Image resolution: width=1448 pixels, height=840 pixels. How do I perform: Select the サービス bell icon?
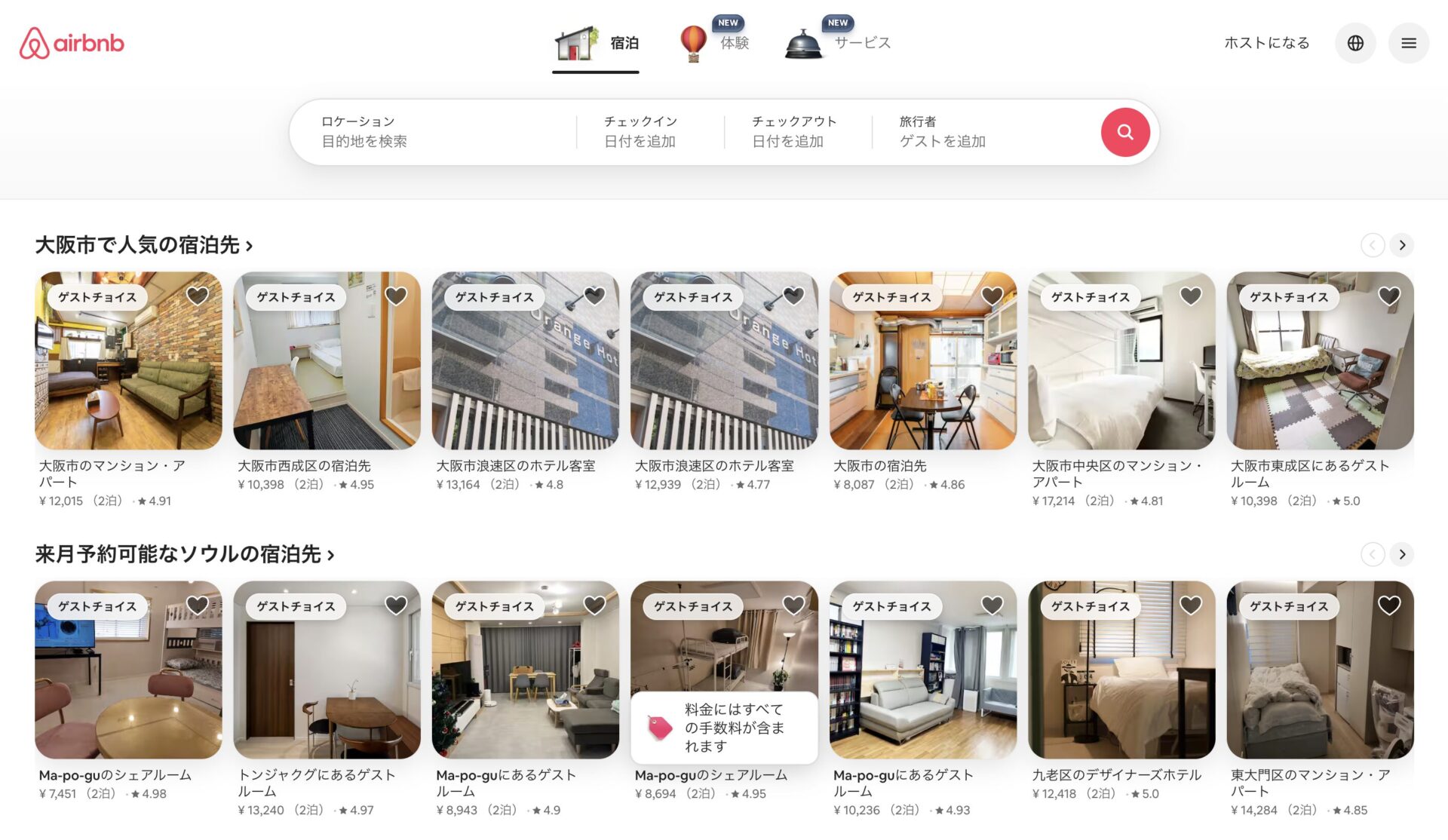(x=803, y=44)
